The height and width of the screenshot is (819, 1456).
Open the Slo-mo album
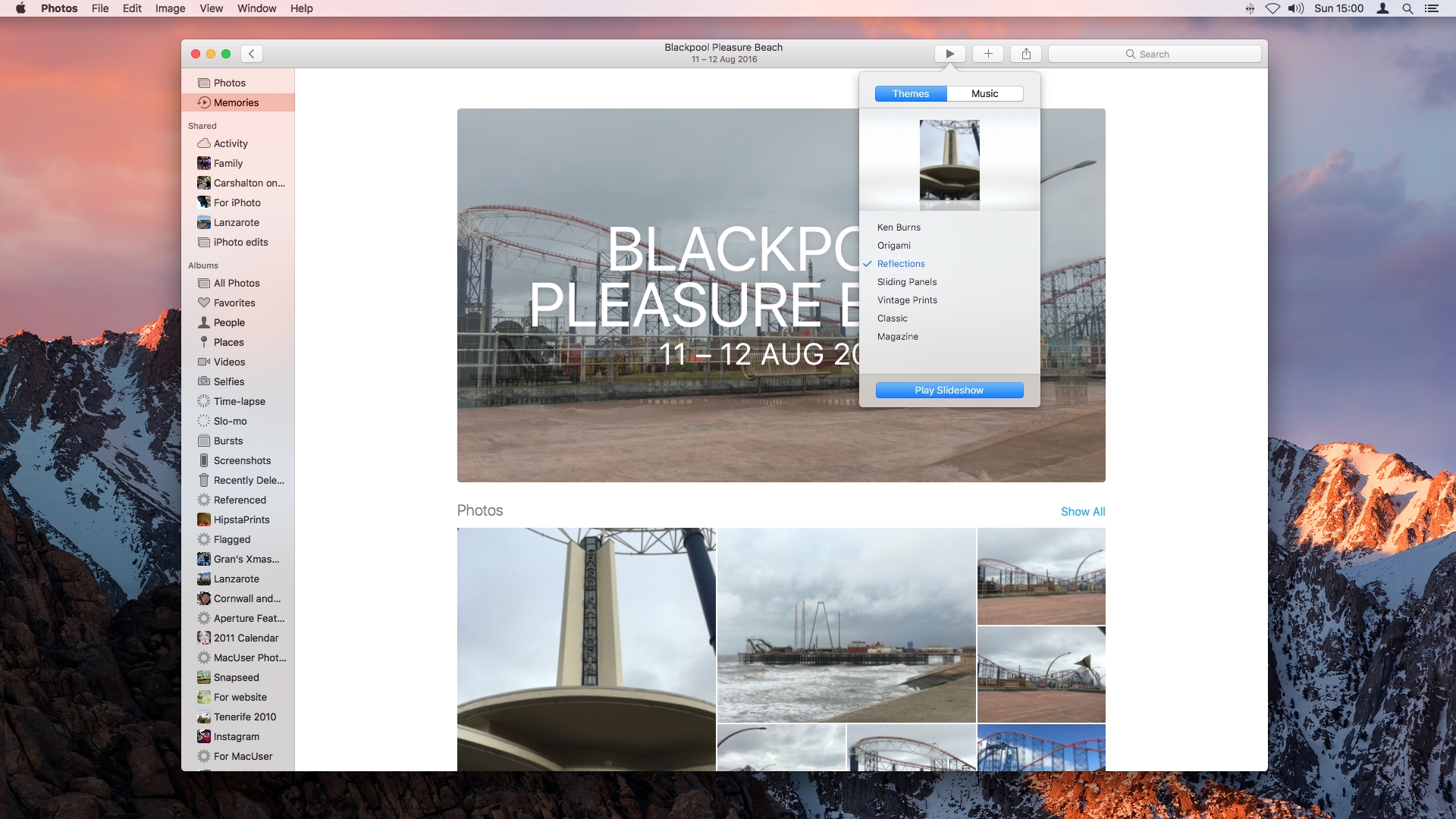tap(237, 421)
